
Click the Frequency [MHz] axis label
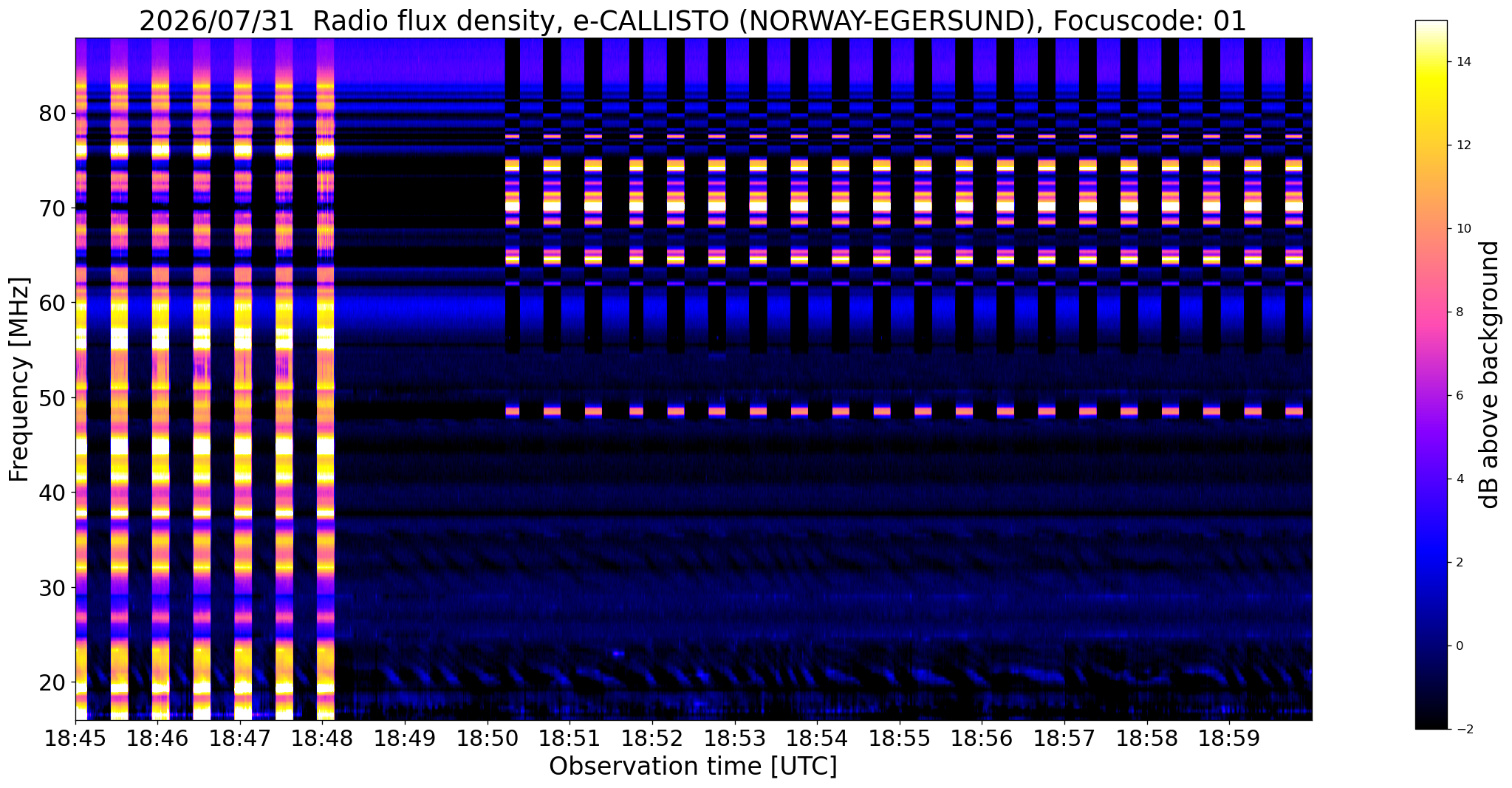click(19, 380)
